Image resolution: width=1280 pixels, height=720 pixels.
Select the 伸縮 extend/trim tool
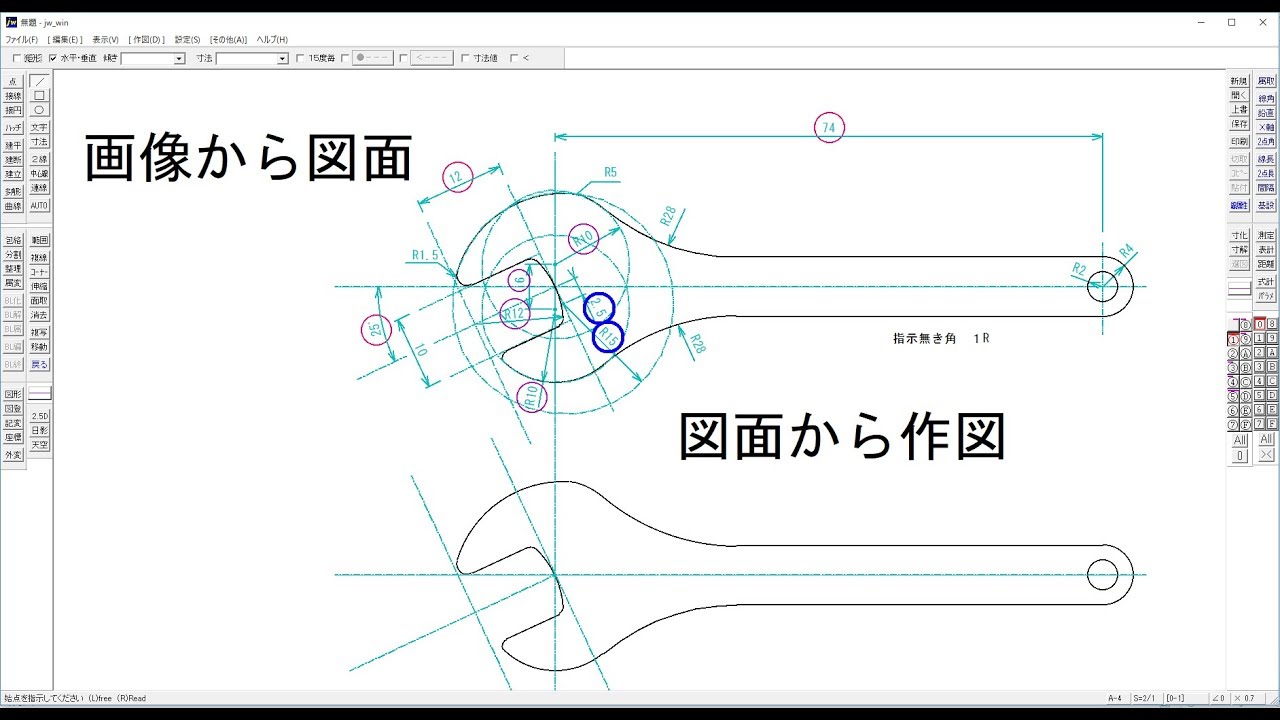39,286
